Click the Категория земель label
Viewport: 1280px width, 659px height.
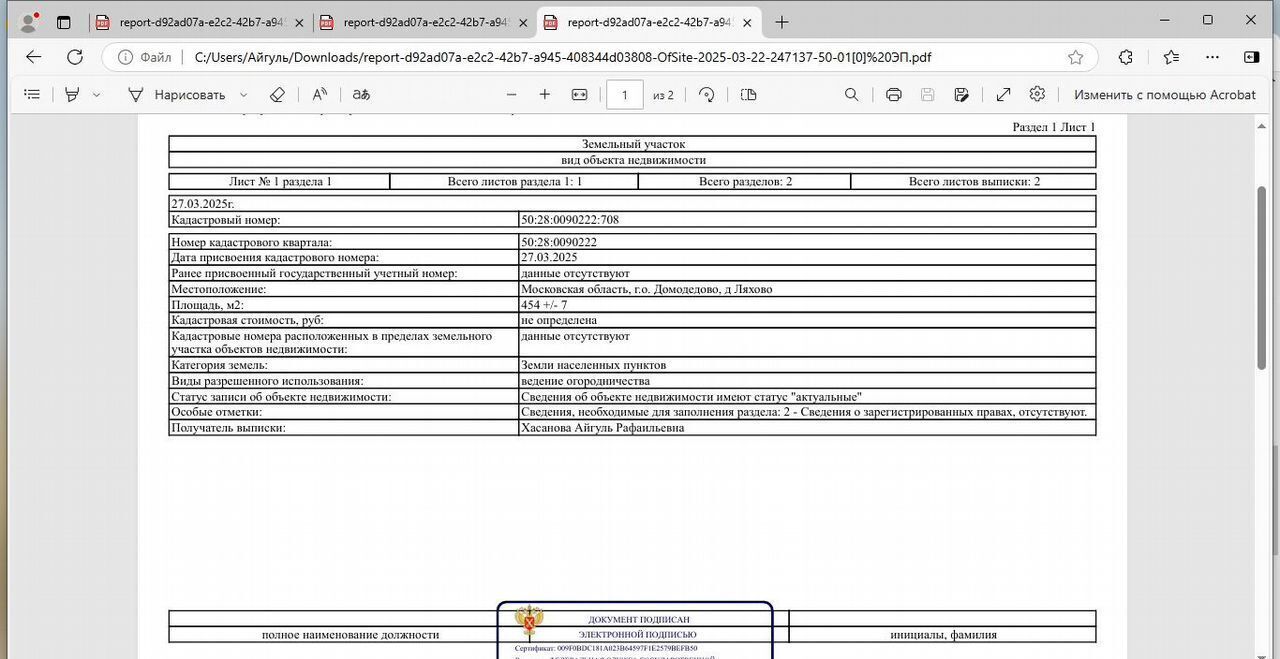click(x=219, y=365)
